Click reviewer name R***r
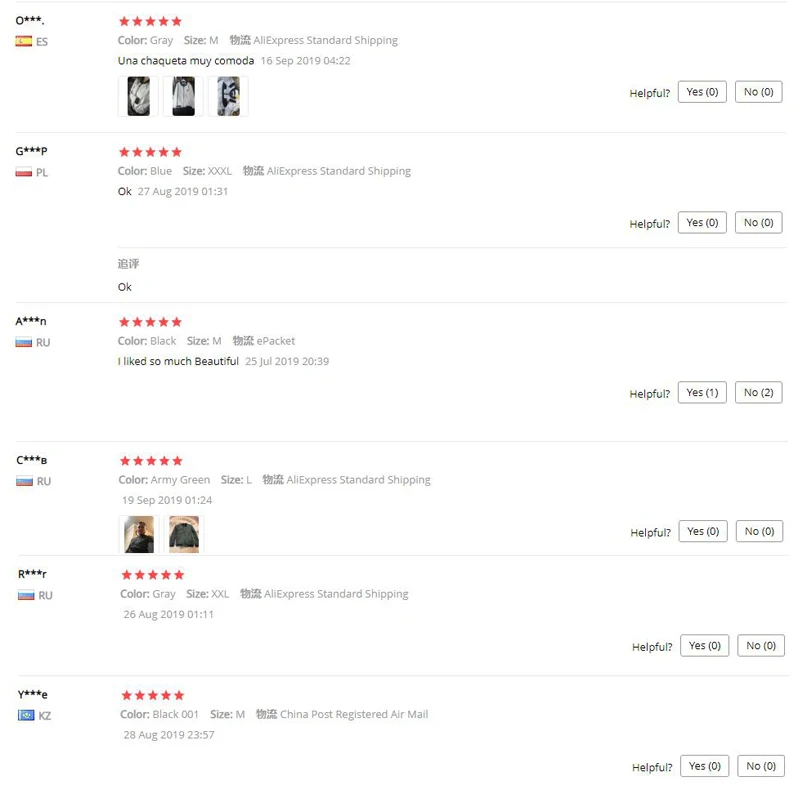 [x=32, y=574]
